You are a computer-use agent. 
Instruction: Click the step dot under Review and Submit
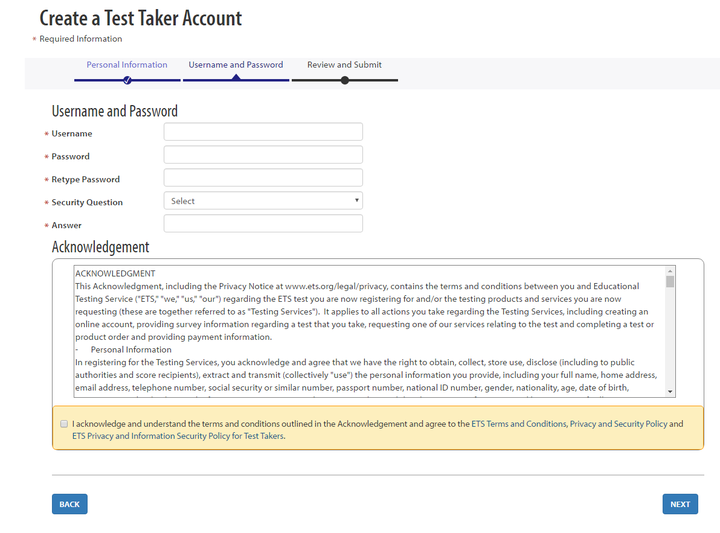(345, 80)
